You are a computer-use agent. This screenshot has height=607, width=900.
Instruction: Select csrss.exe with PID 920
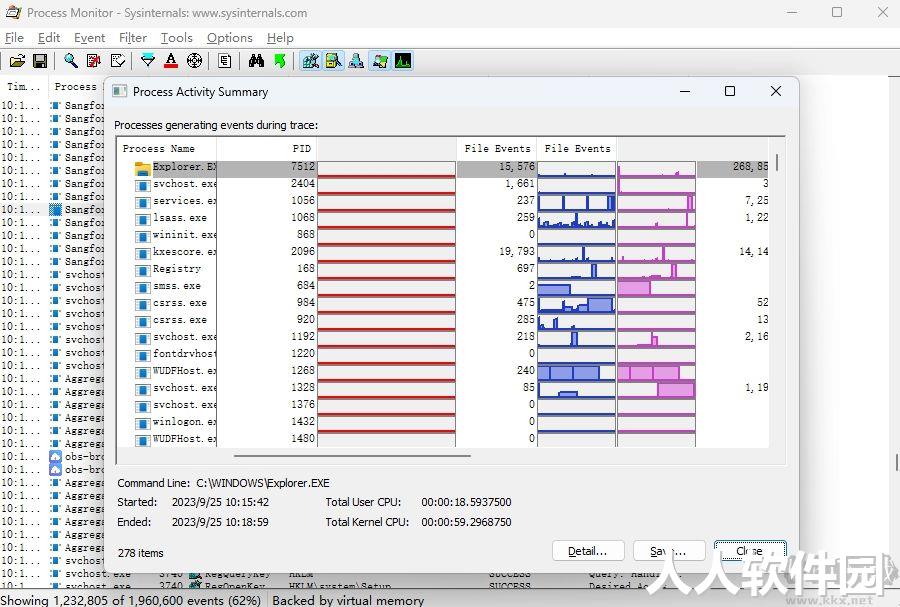443,320
